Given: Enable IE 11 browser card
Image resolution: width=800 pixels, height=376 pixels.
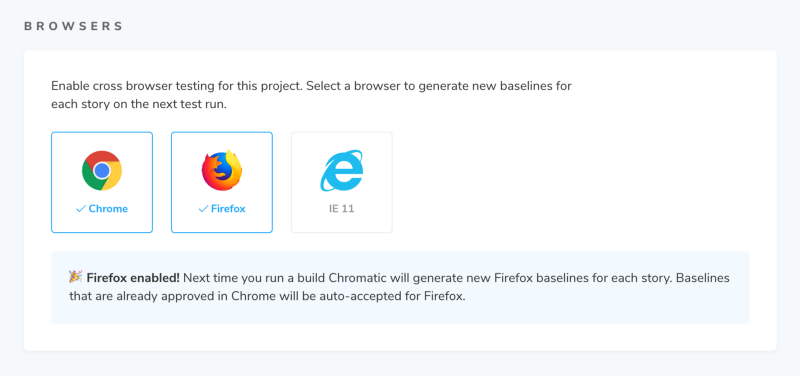Looking at the screenshot, I should tap(342, 182).
